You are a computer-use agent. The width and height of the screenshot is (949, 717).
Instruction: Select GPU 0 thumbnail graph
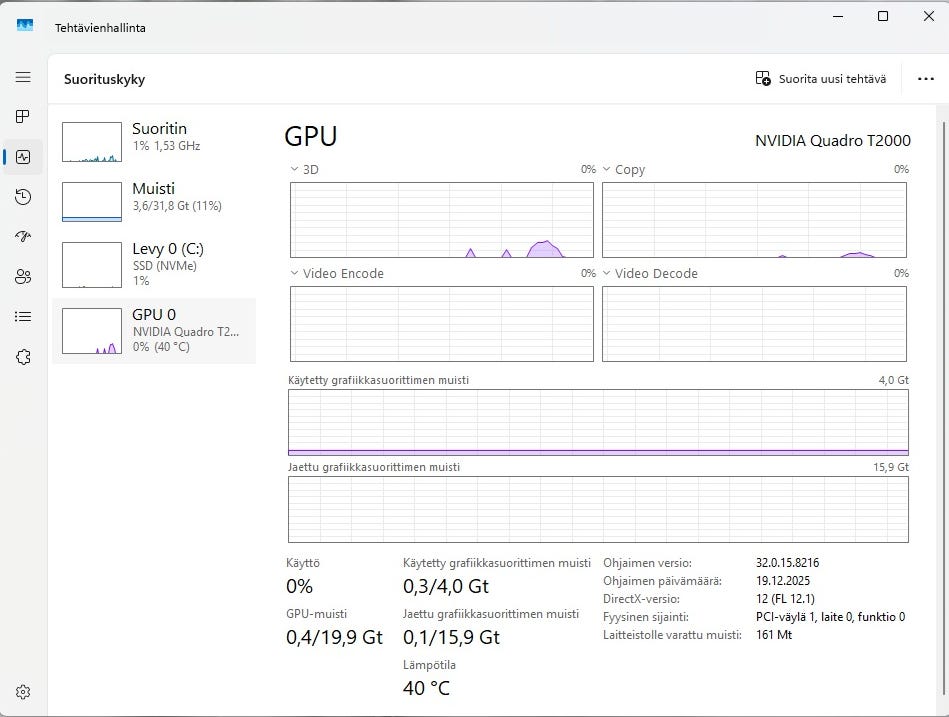point(91,331)
